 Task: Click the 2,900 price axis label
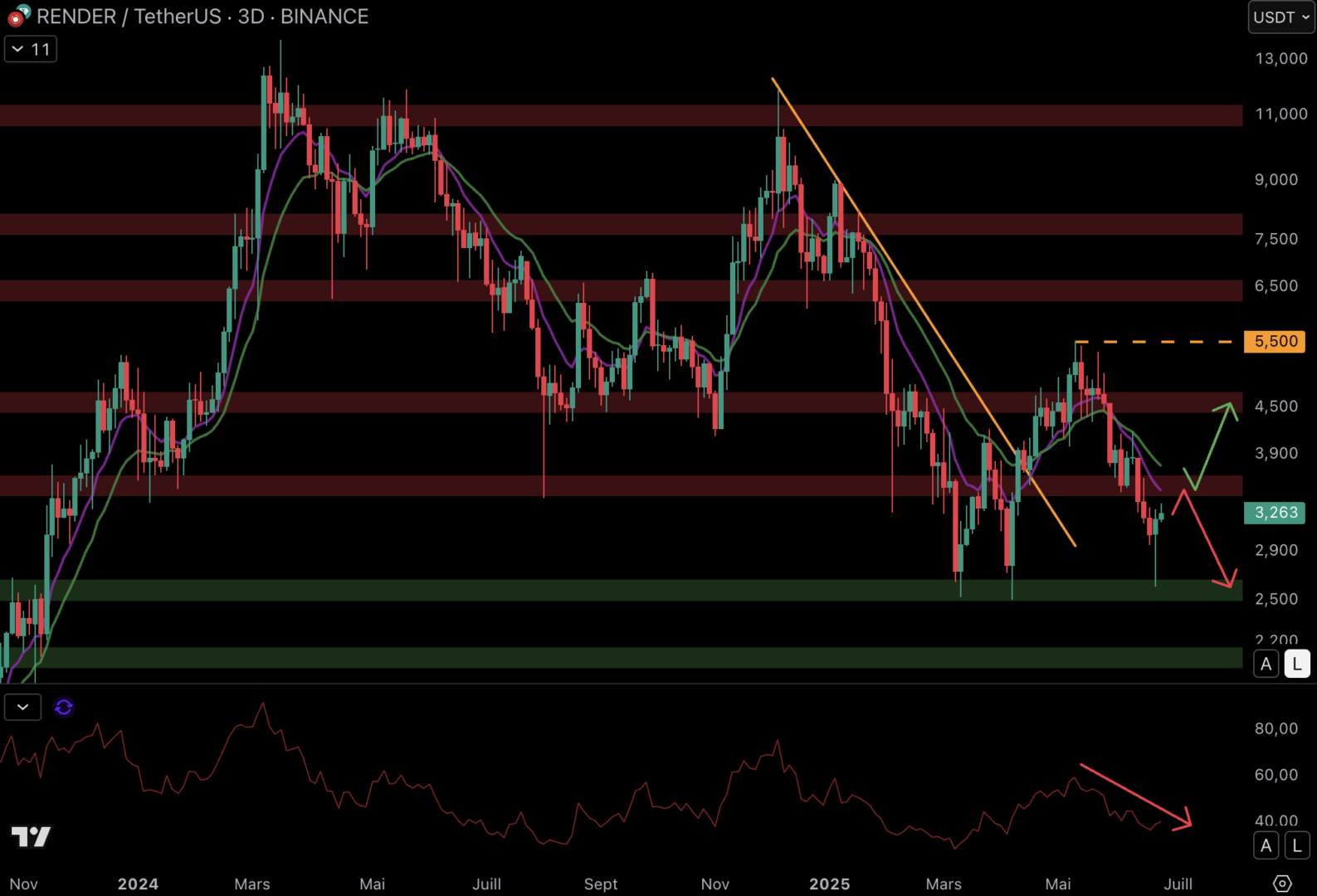click(1276, 551)
